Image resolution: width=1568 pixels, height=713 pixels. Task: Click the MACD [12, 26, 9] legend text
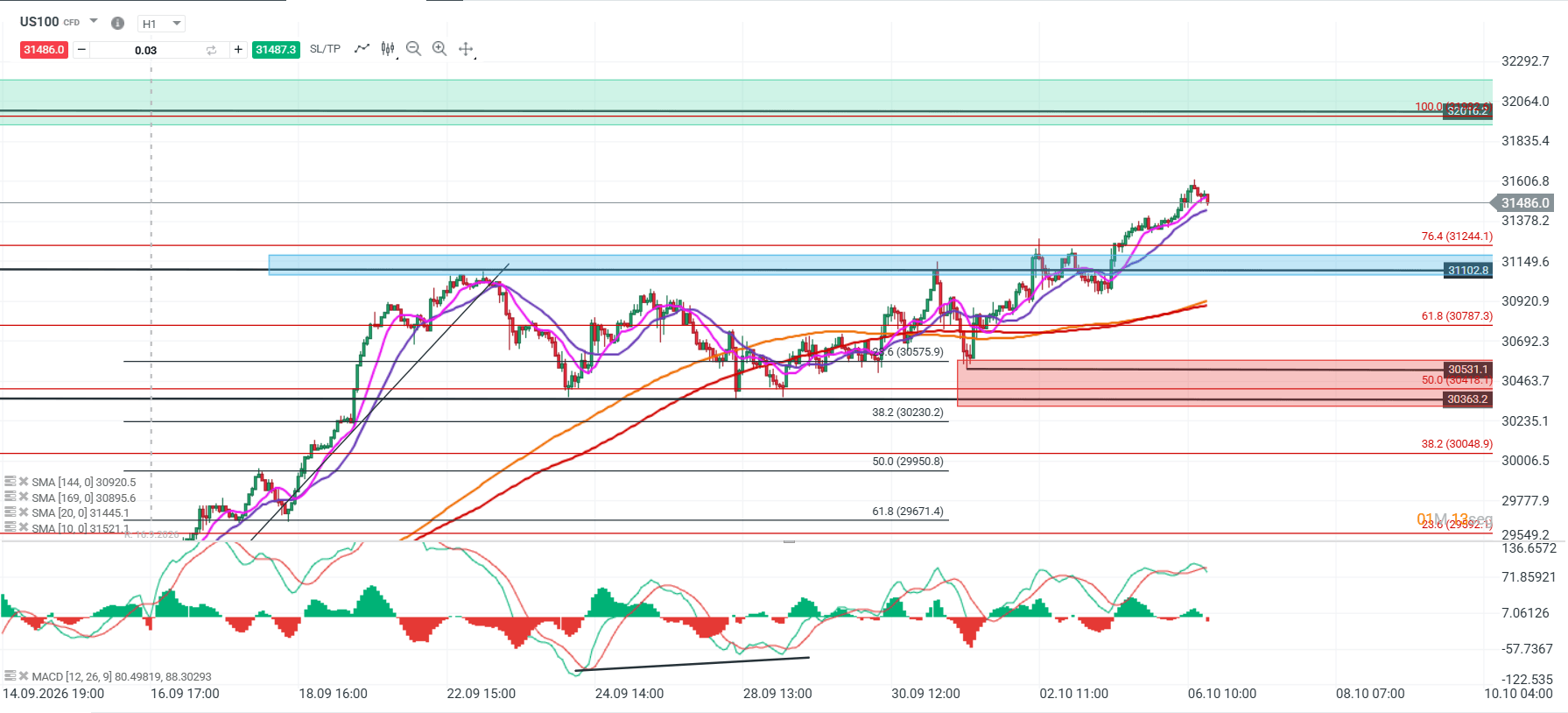pos(122,676)
